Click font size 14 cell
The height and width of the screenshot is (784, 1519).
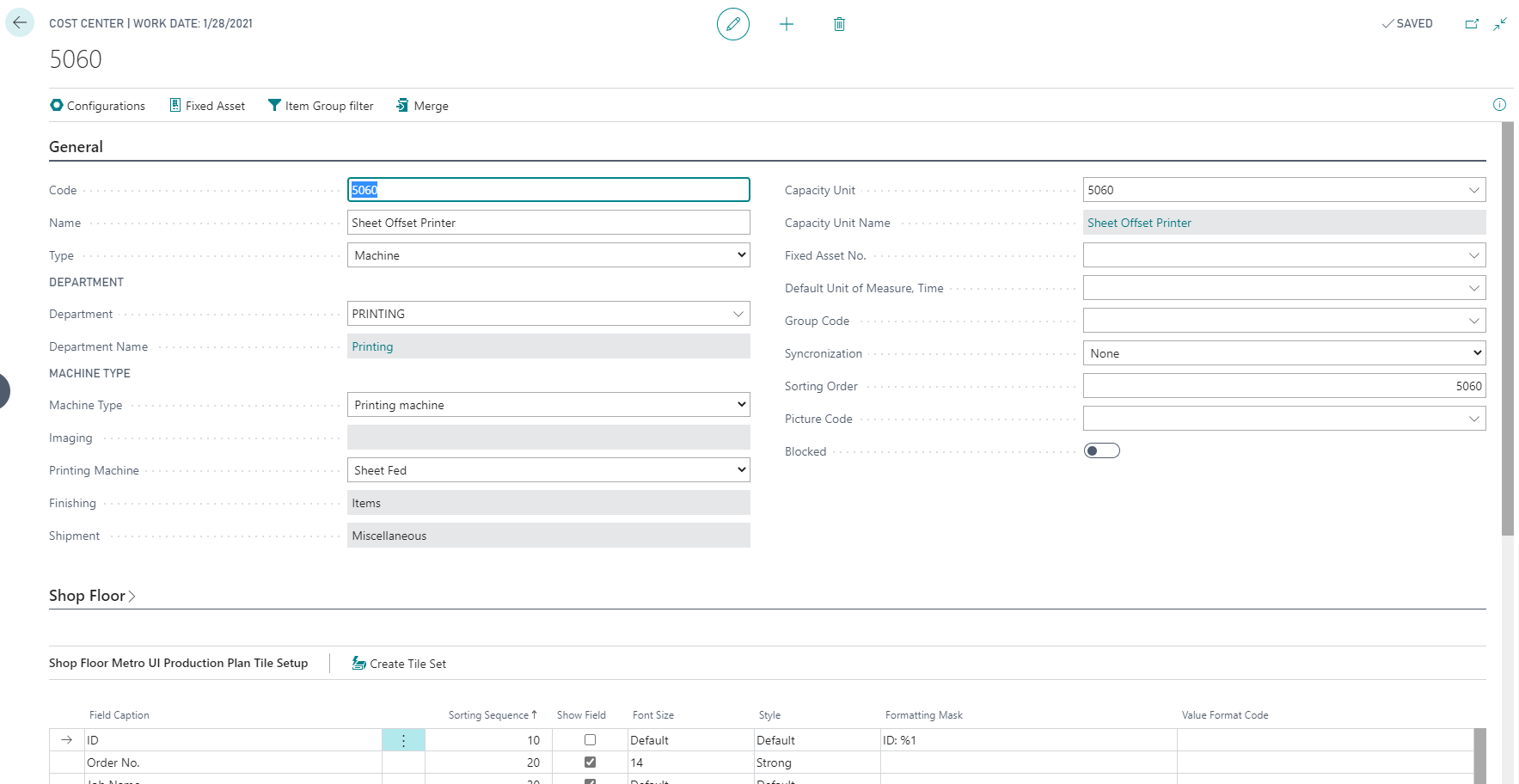(x=690, y=763)
